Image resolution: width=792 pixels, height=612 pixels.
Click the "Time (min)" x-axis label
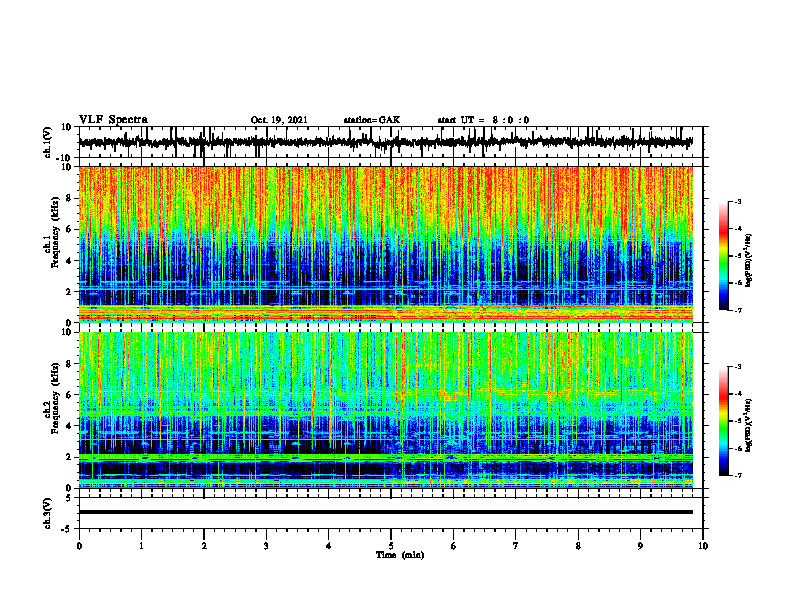pos(400,555)
